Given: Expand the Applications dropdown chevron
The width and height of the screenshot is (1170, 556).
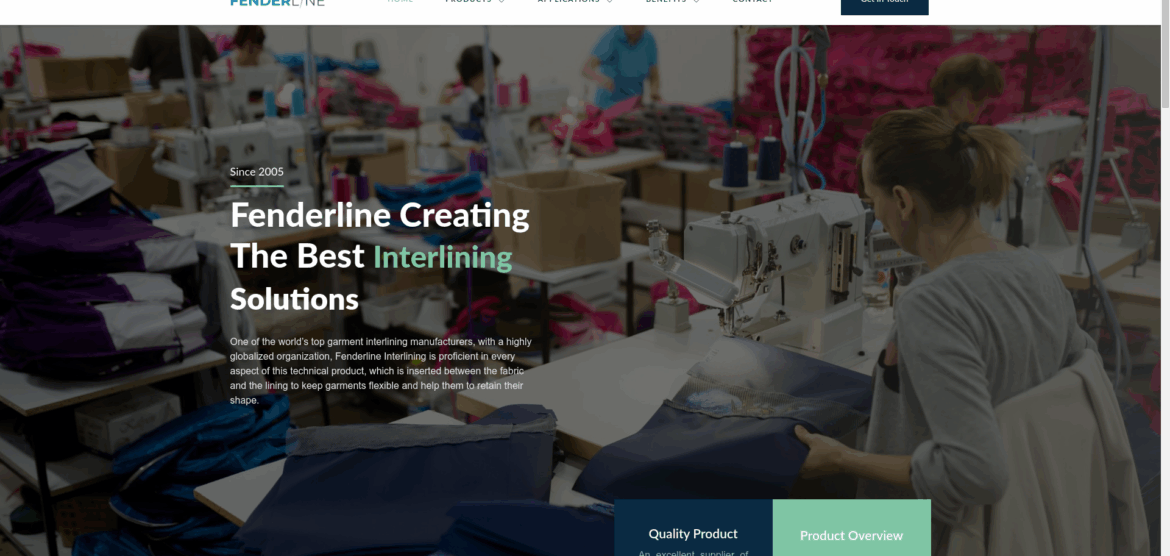Looking at the screenshot, I should 610,1.
